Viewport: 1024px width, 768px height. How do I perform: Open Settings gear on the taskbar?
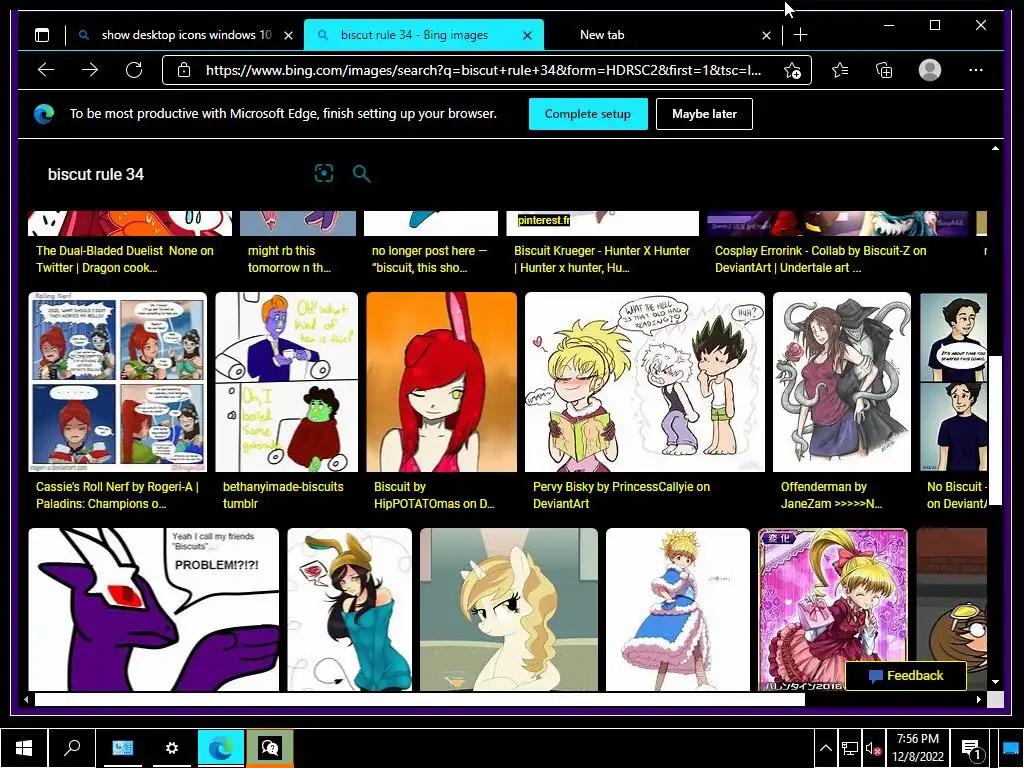(172, 748)
